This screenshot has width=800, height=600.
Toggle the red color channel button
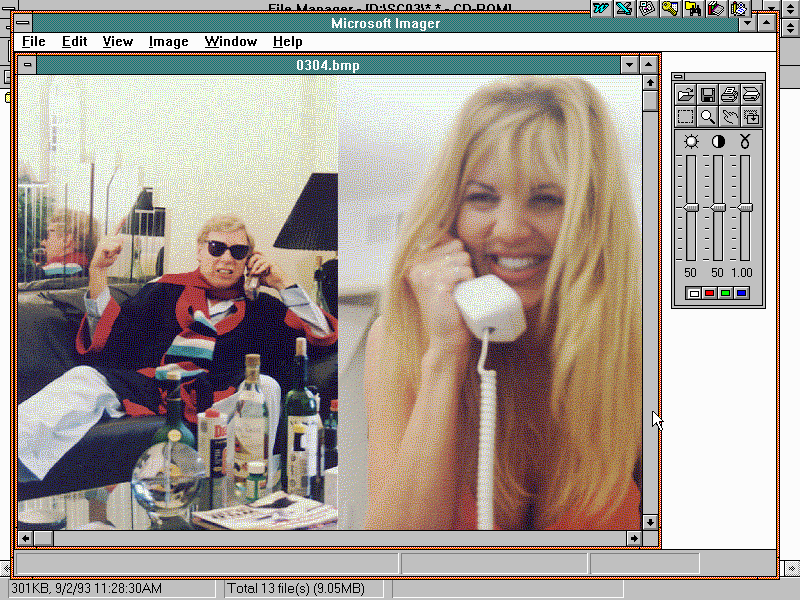(710, 294)
